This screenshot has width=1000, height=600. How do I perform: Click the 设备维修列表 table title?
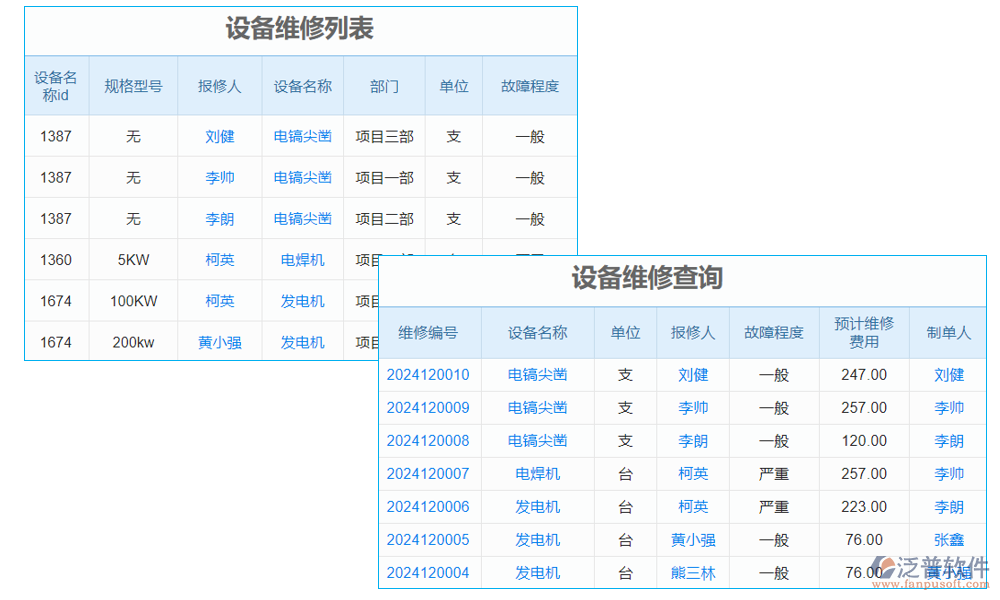point(300,31)
